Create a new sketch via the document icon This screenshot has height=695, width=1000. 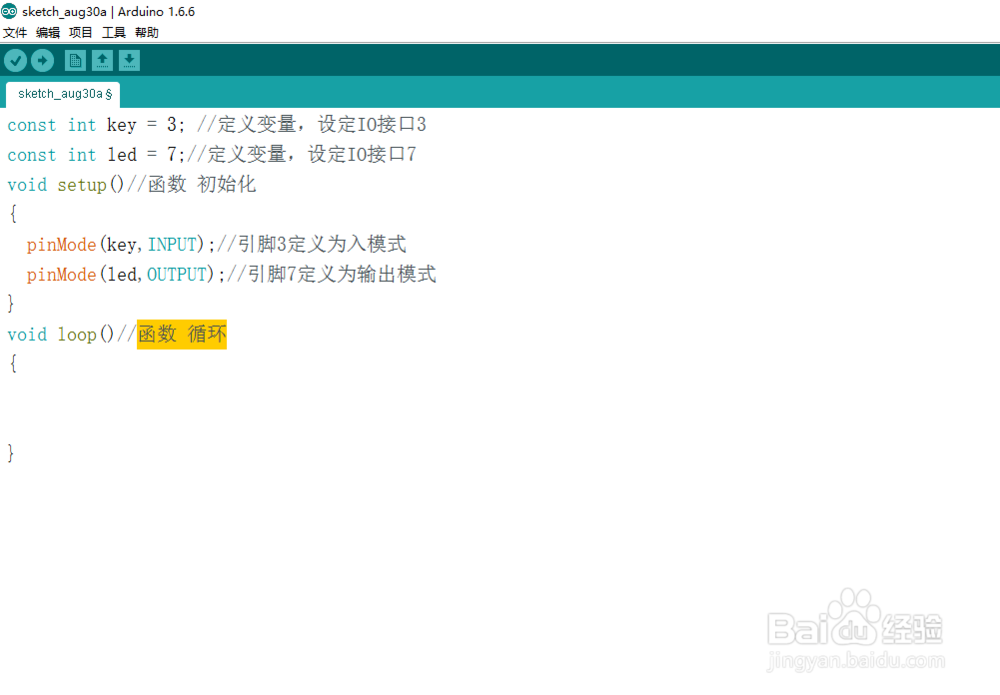(75, 60)
